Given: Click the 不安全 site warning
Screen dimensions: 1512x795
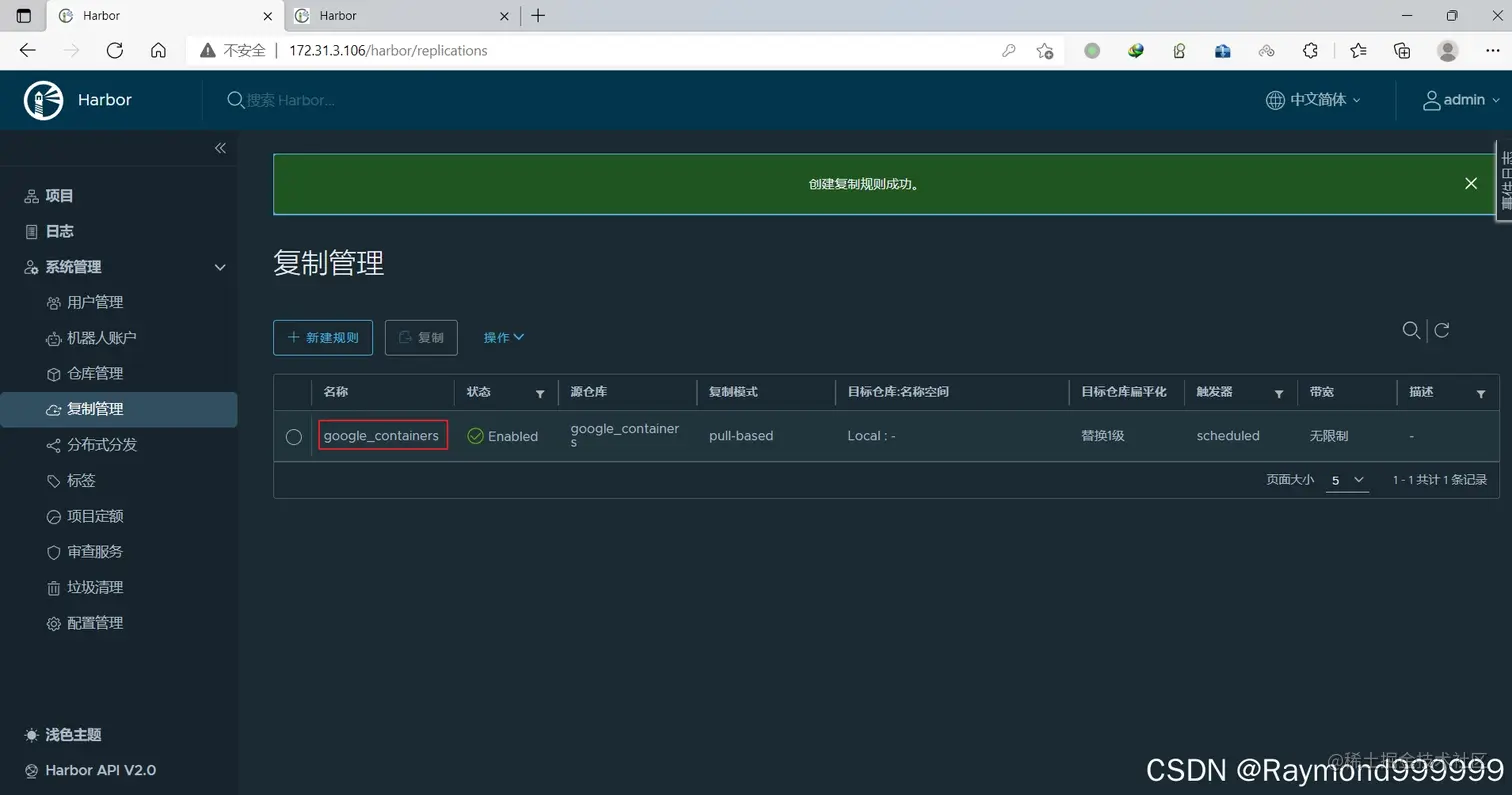Looking at the screenshot, I should [x=233, y=50].
